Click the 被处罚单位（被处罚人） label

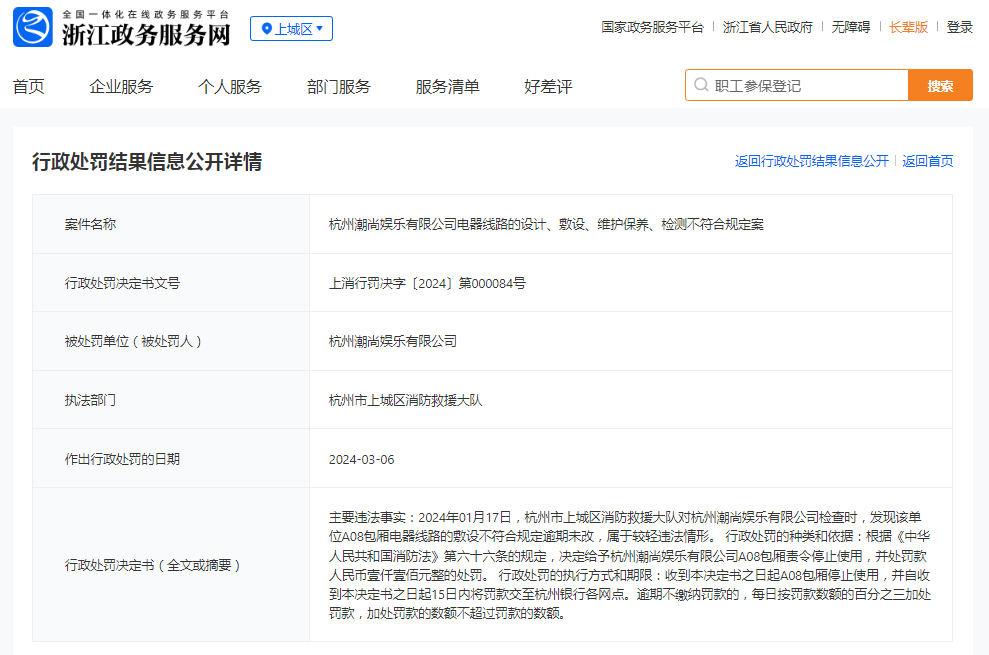coord(133,341)
